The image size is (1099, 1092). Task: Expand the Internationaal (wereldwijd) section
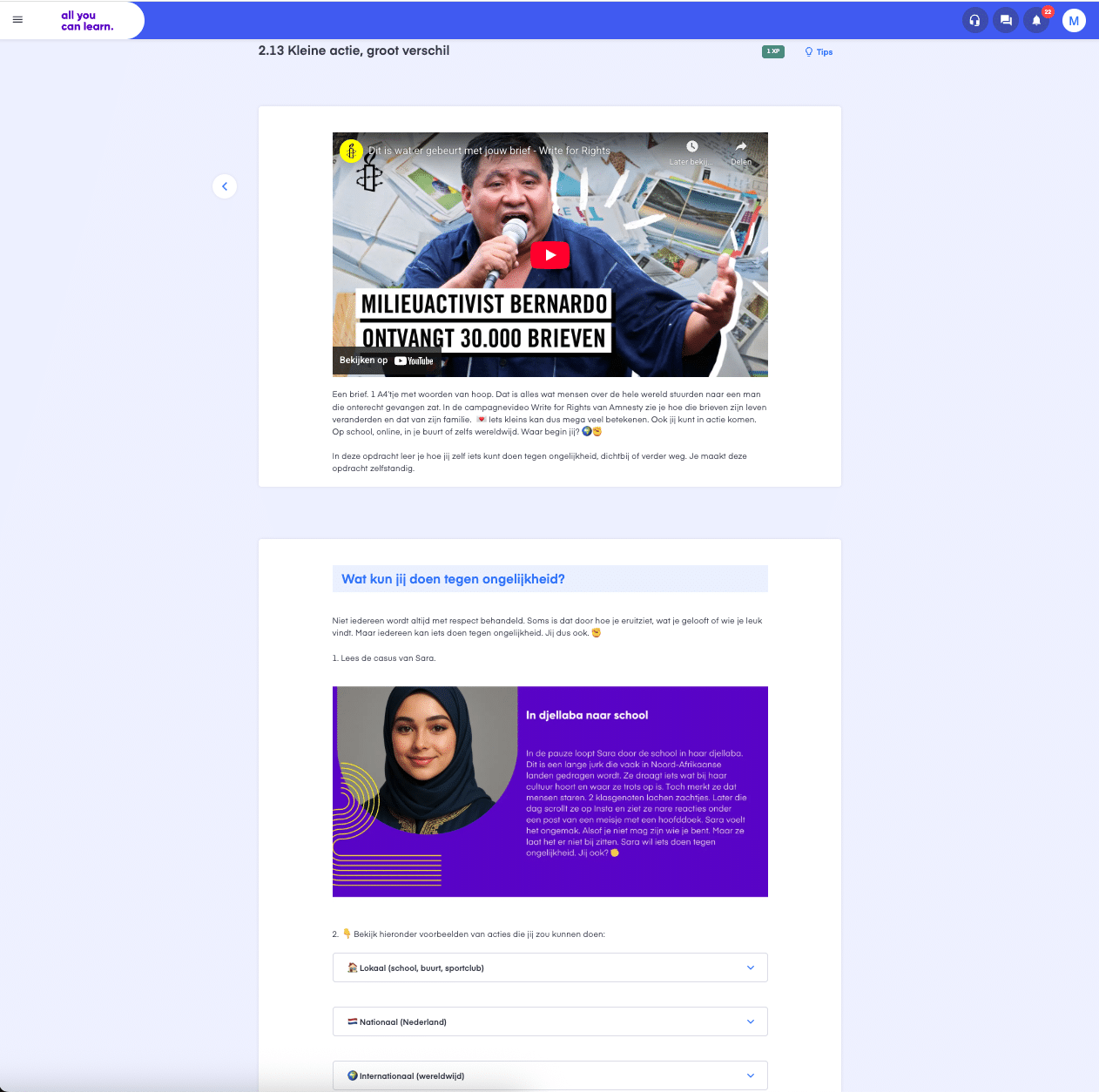[x=549, y=1075]
